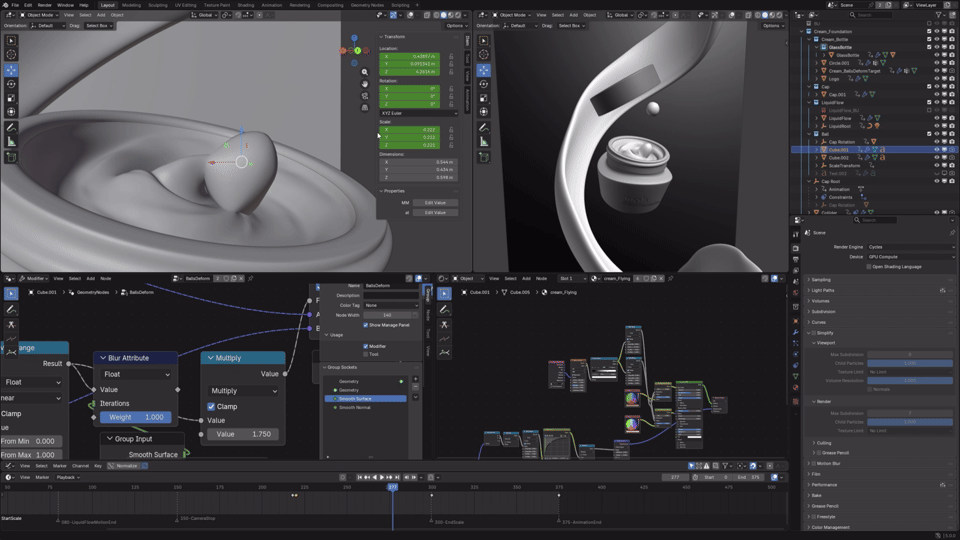Open the Playback menu in timeline
Viewport: 960px width, 540px height.
pyautogui.click(x=67, y=477)
